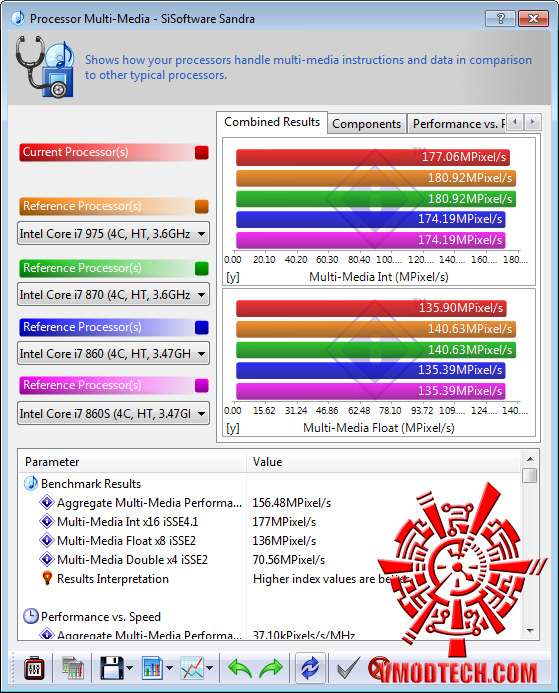This screenshot has width=559, height=693.
Task: Click the tab strip right scroll arrow
Action: point(532,121)
